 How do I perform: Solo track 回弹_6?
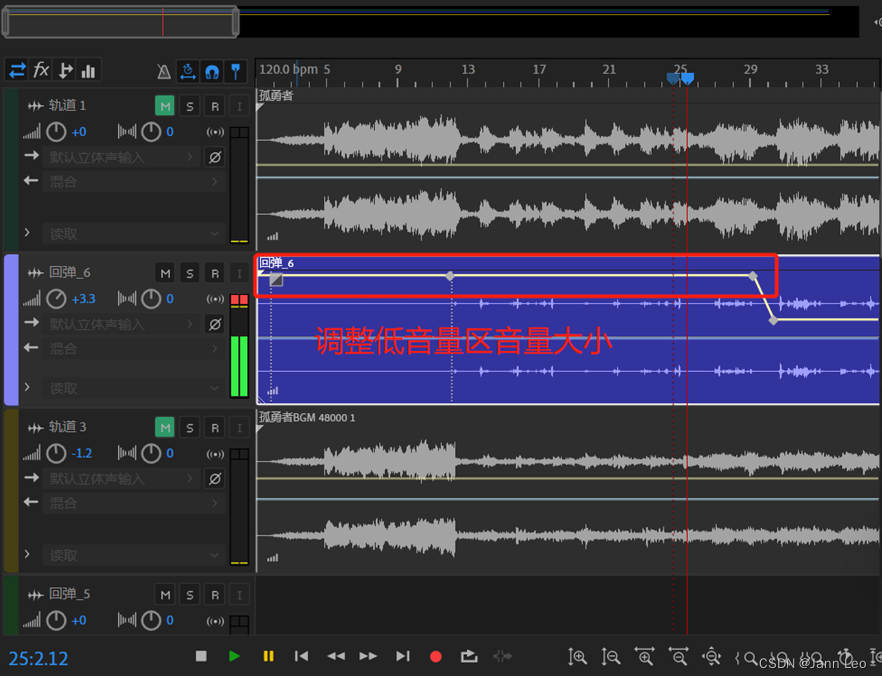click(190, 273)
